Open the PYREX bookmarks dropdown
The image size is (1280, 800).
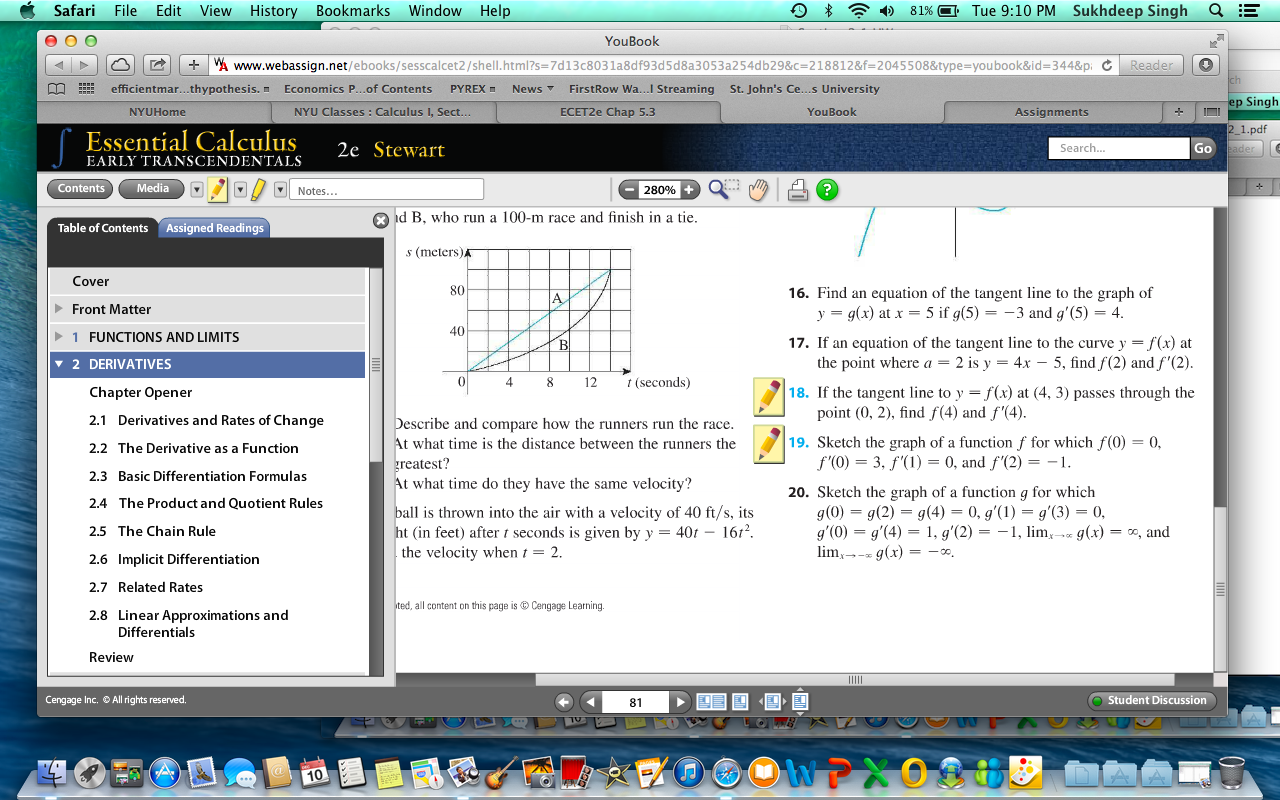coord(472,89)
